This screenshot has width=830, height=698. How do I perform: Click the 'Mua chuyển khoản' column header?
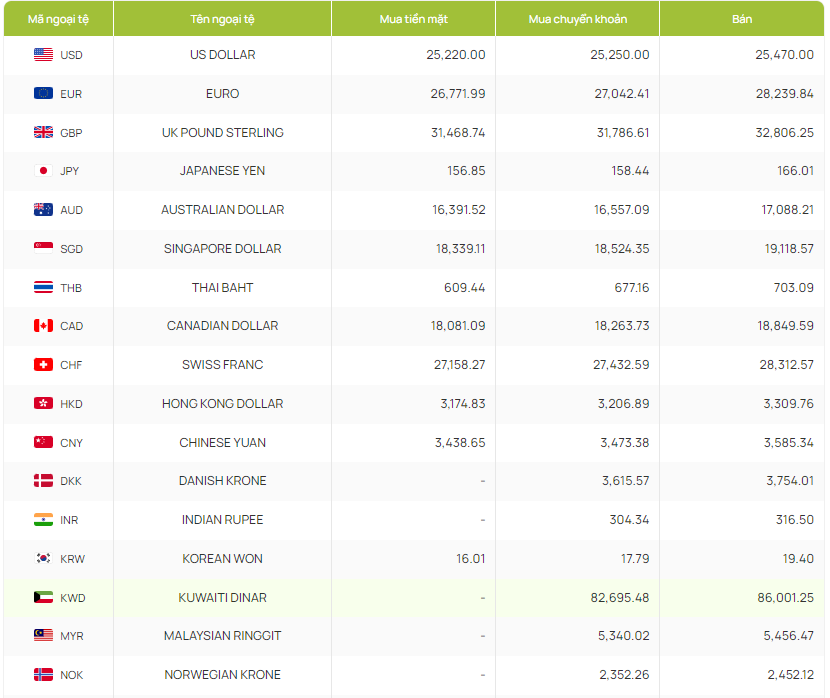(x=577, y=20)
